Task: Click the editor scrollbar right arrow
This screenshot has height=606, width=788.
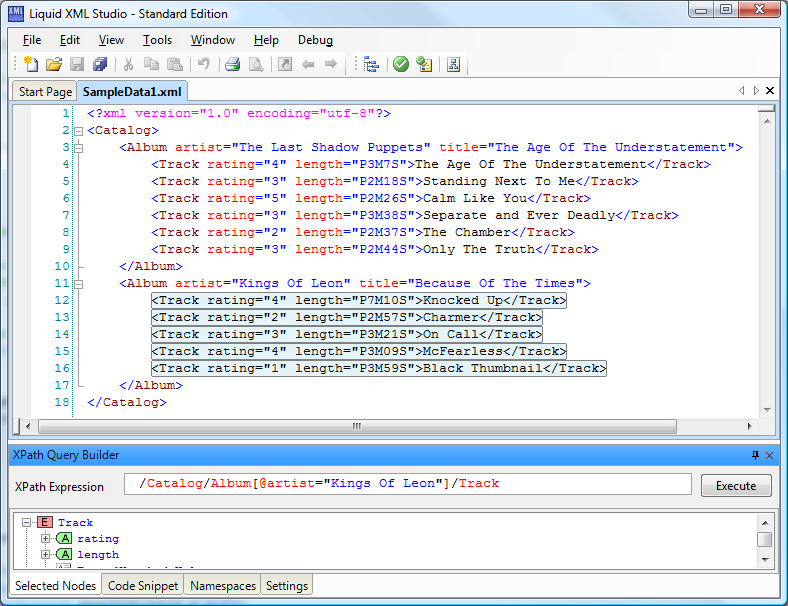Action: coord(749,427)
